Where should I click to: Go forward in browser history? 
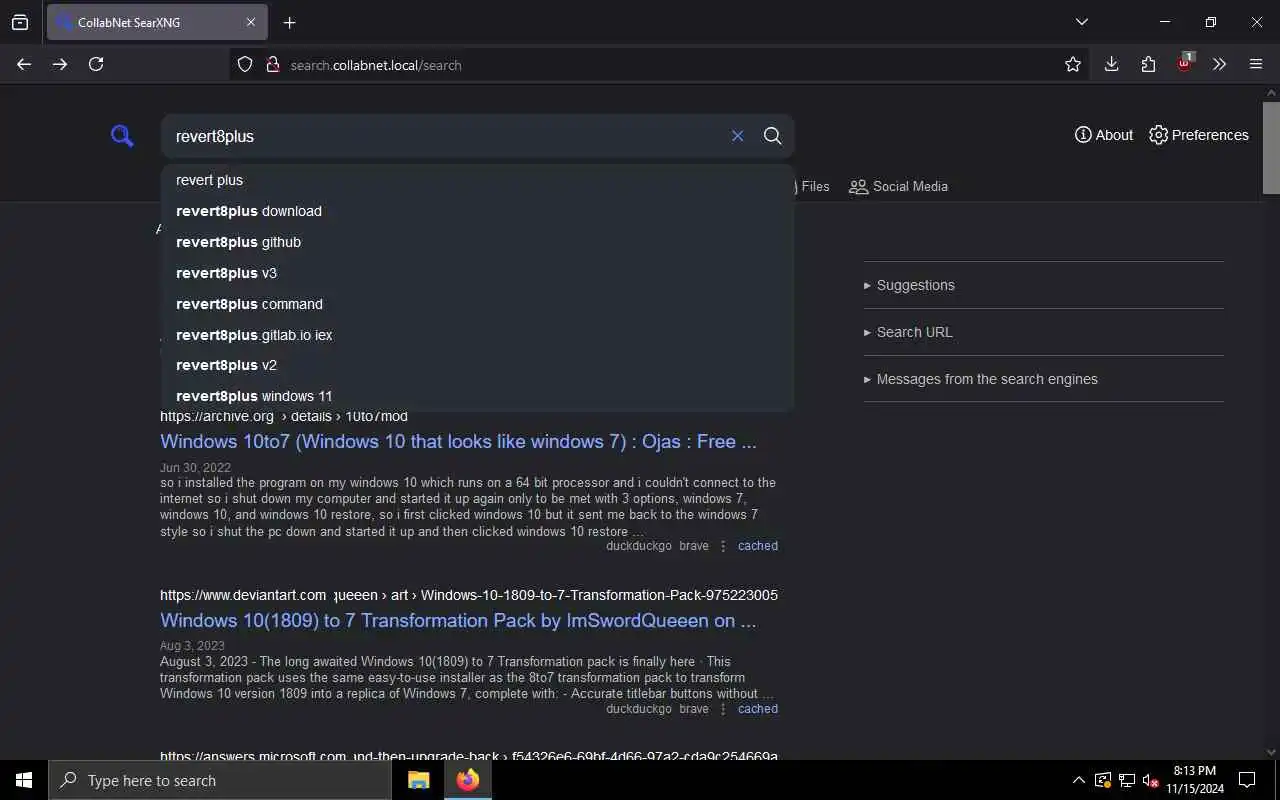(60, 64)
